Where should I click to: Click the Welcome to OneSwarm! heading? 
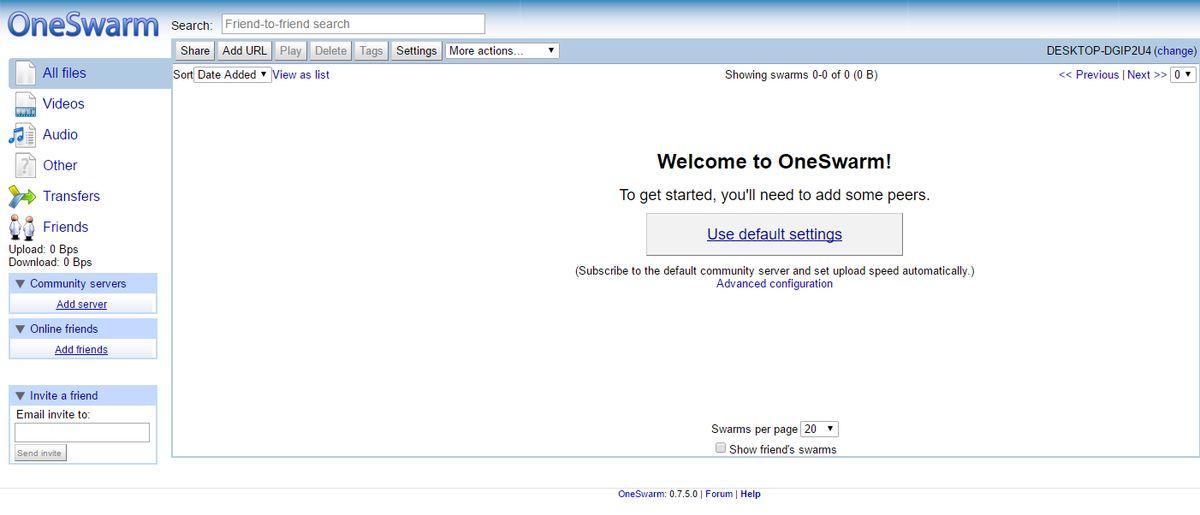(774, 161)
